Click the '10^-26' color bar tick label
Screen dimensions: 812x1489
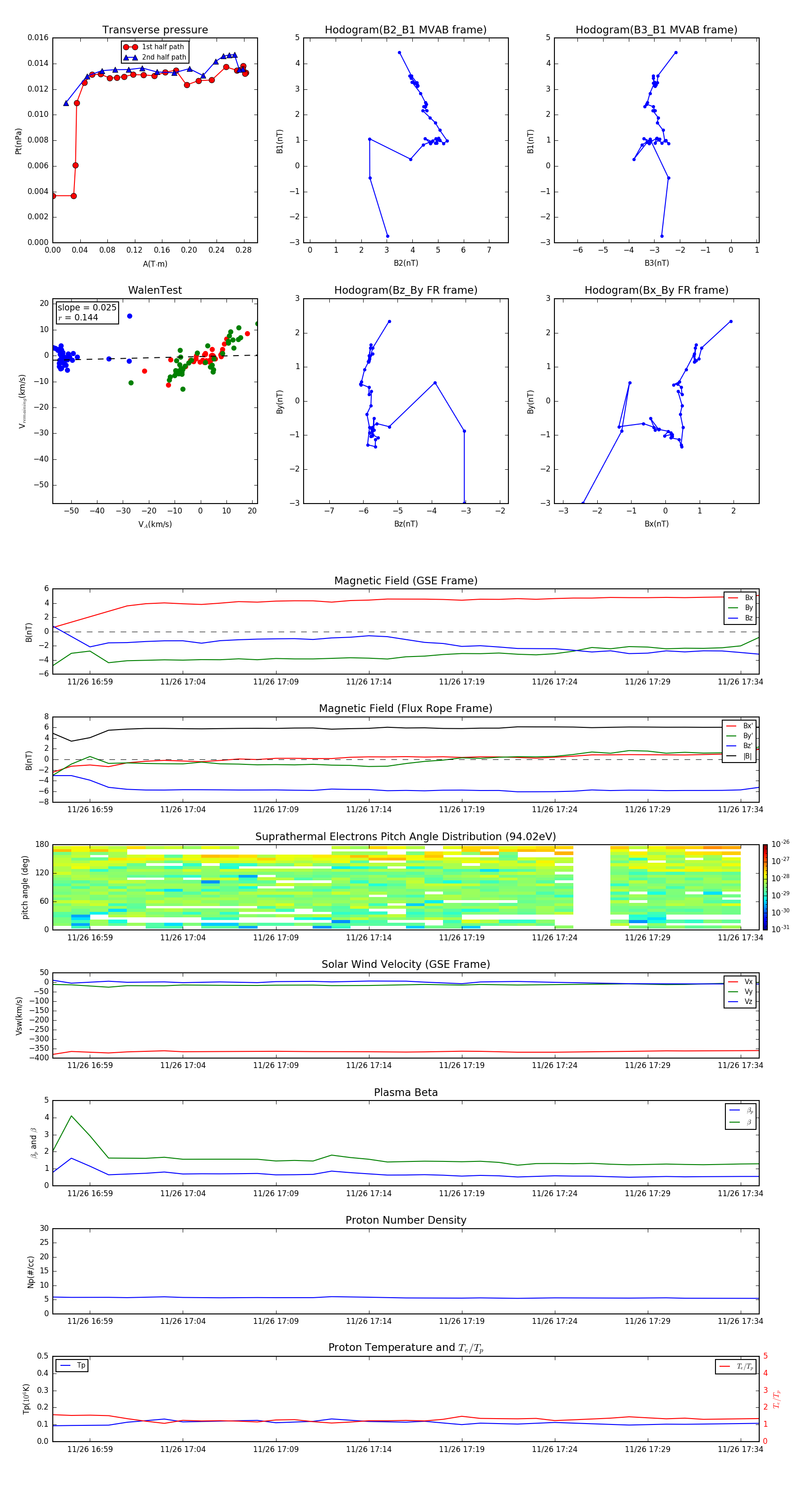[780, 844]
